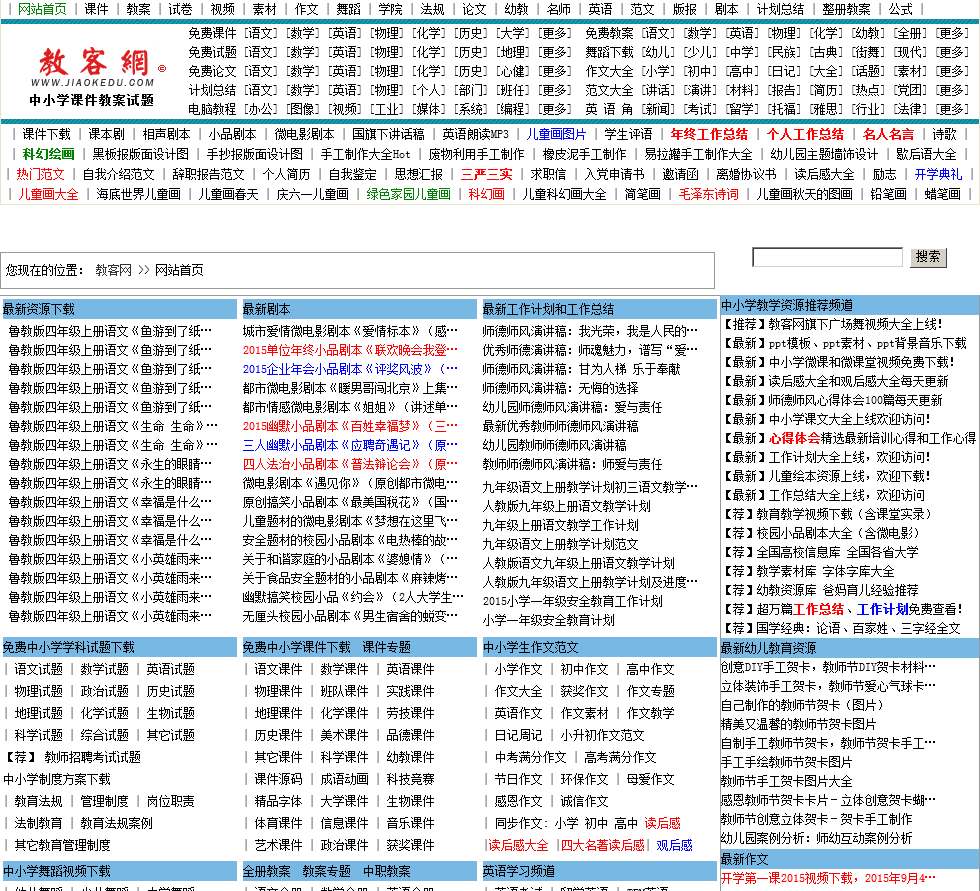This screenshot has height=891, width=980.
Task: Click the 数学课件 link
Action: pyautogui.click(x=344, y=669)
